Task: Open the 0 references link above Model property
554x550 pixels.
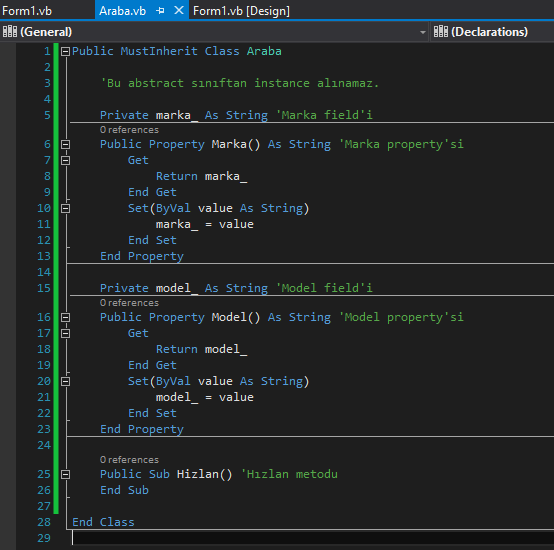Action: (x=129, y=303)
